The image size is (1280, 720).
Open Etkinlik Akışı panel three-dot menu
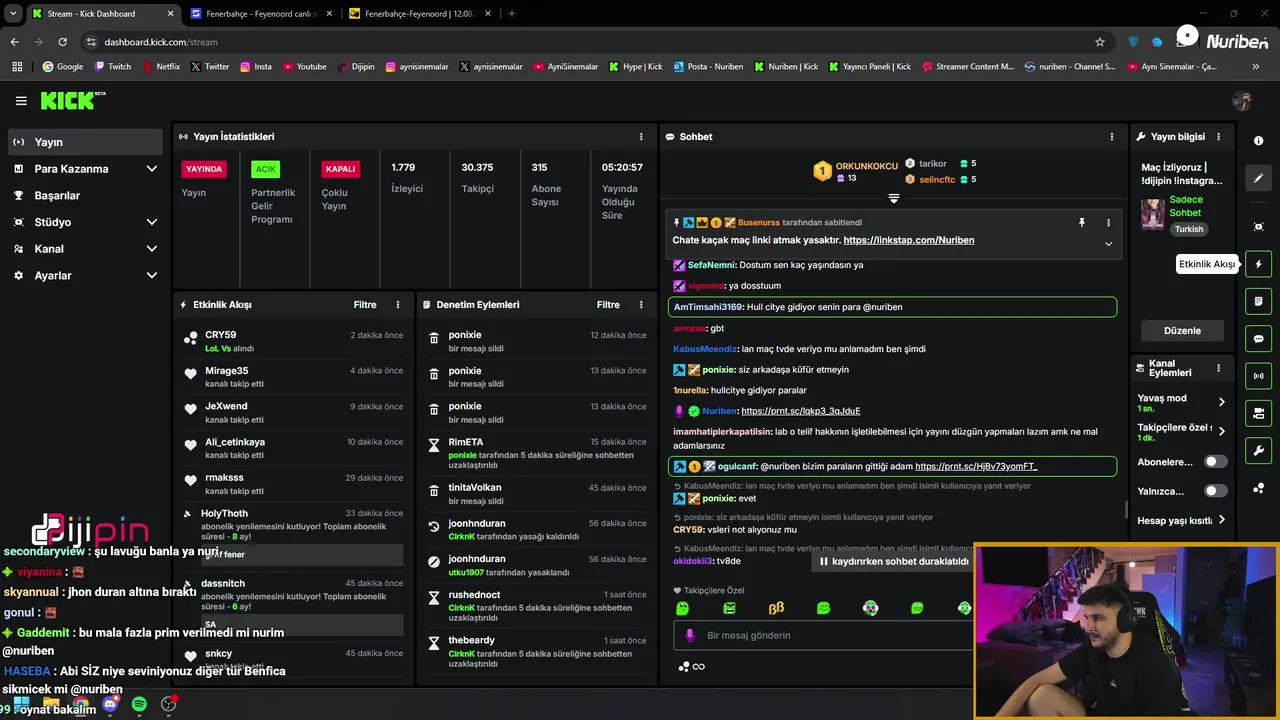pos(398,305)
